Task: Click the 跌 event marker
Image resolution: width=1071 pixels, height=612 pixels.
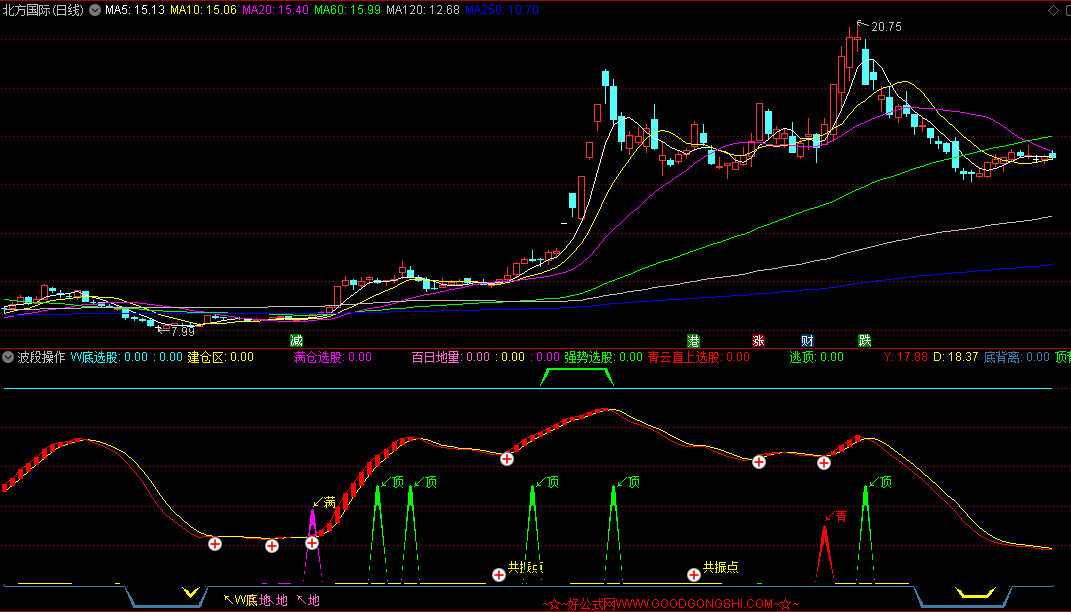Action: point(865,340)
